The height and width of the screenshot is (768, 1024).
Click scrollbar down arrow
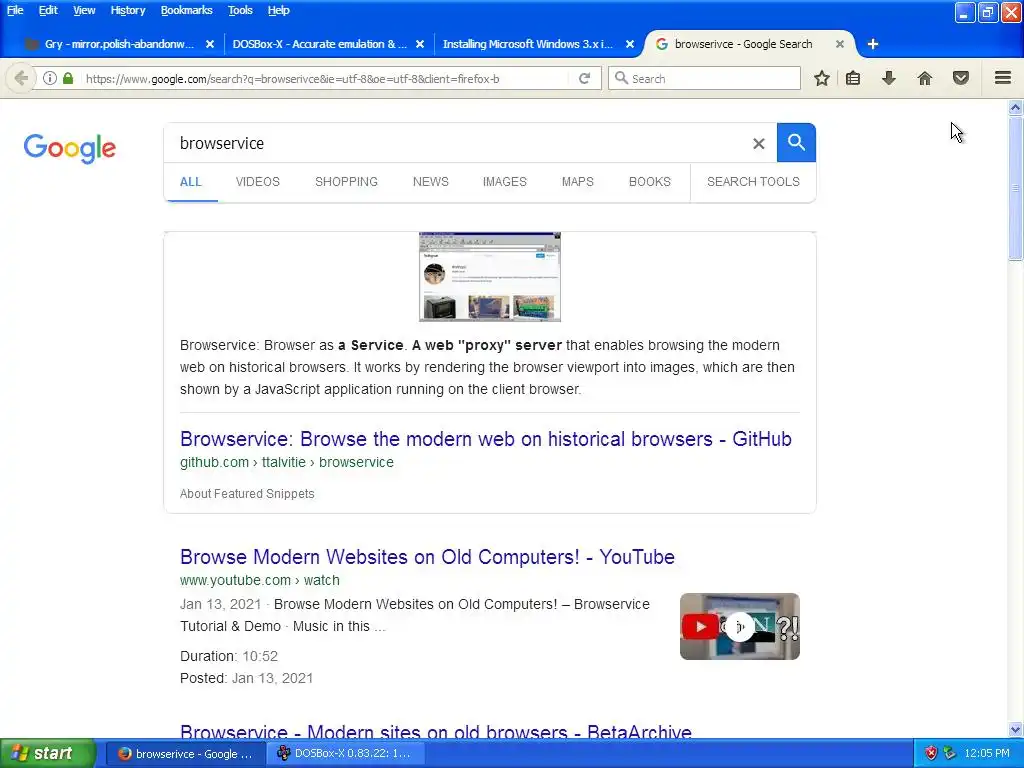[x=1015, y=729]
